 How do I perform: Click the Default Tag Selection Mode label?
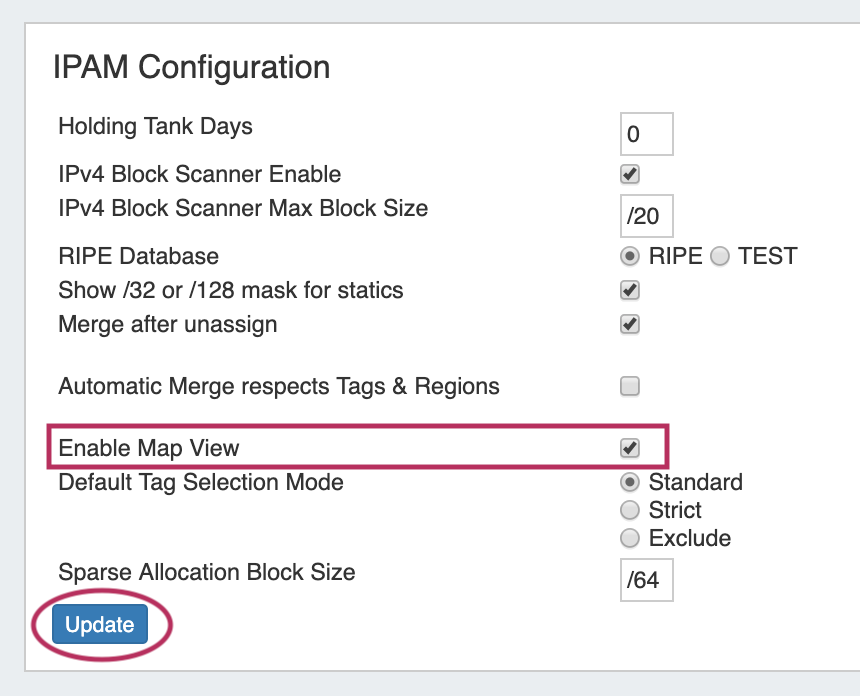coord(201,482)
